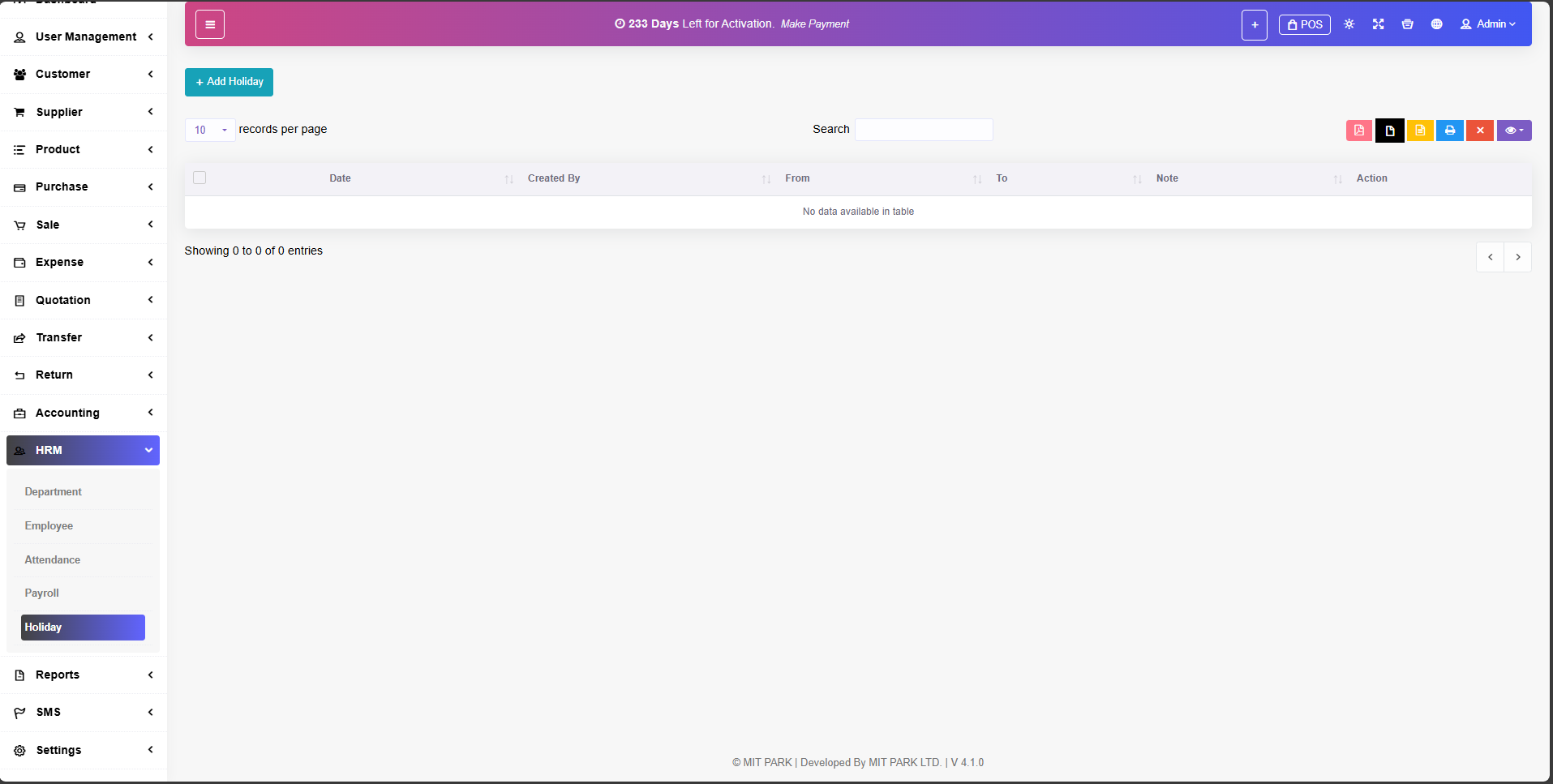1553x784 pixels.
Task: Open Payroll in the HRM submenu
Action: (42, 593)
